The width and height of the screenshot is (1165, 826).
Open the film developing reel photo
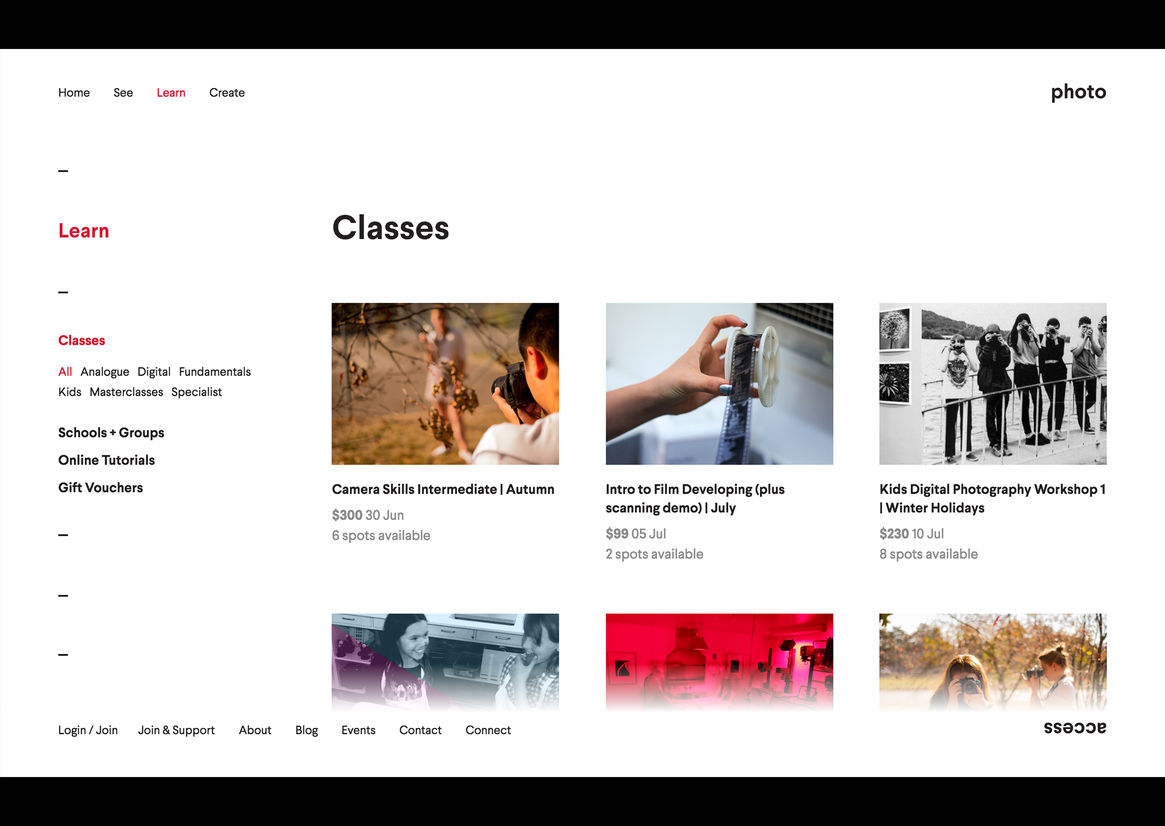(719, 384)
